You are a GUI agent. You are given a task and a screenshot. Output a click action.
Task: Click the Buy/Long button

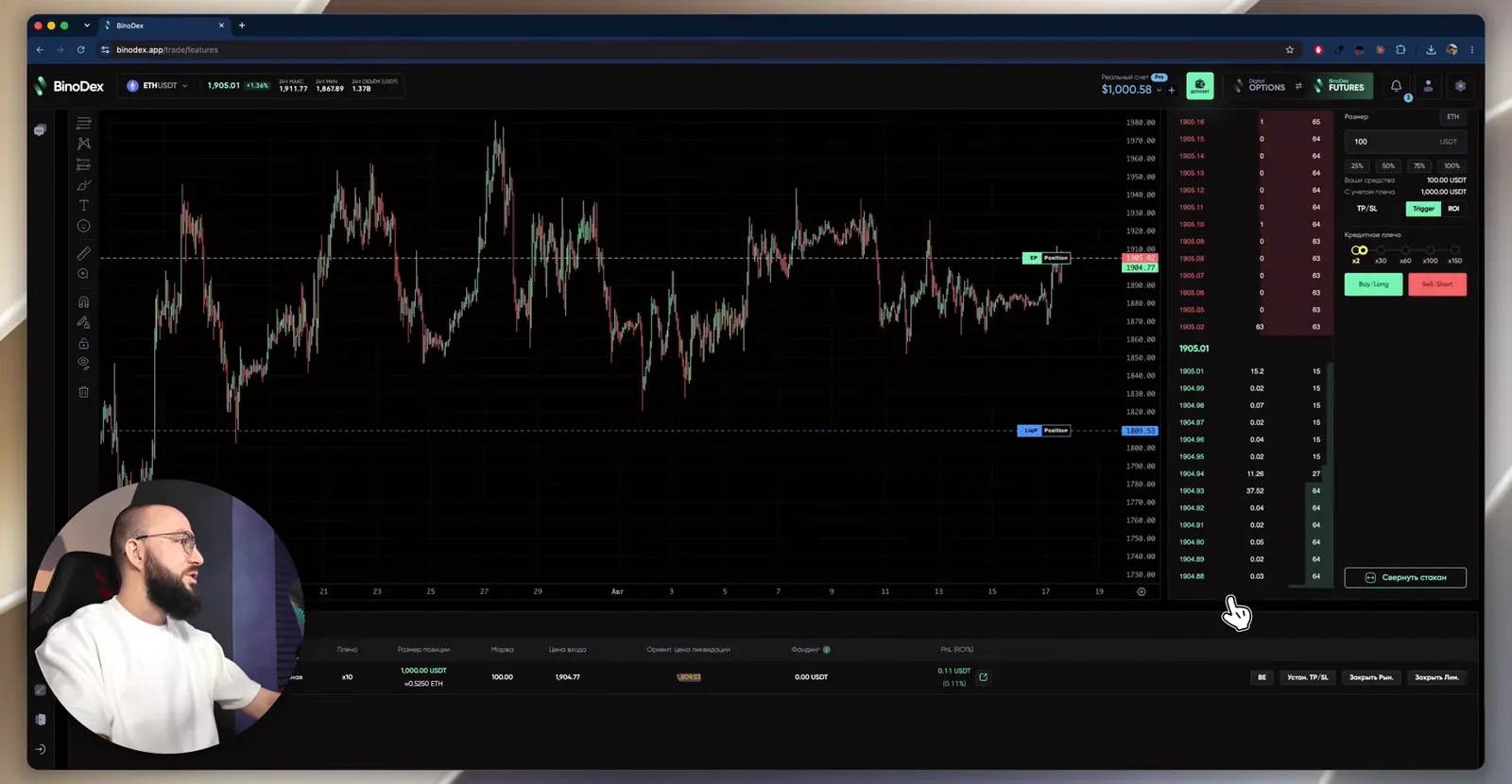coord(1373,284)
